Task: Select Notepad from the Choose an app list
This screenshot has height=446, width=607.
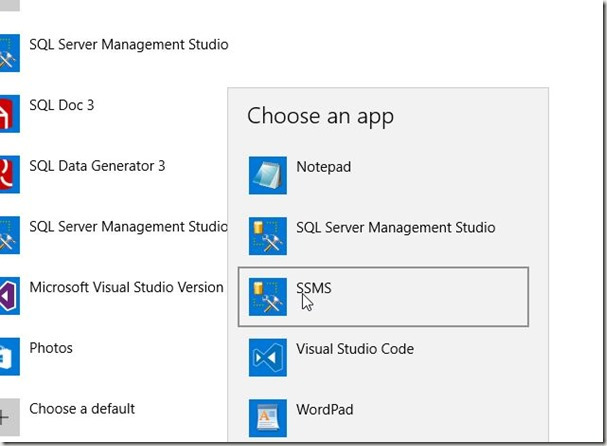Action: coord(323,167)
